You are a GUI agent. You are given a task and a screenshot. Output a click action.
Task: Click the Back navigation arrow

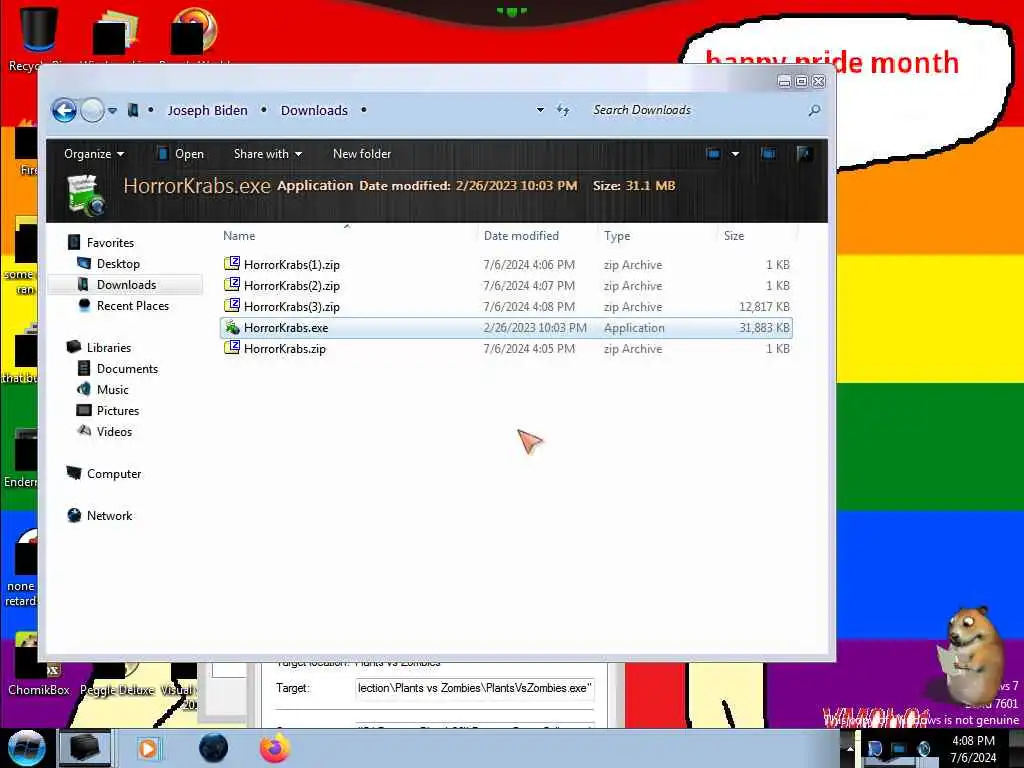coord(64,110)
